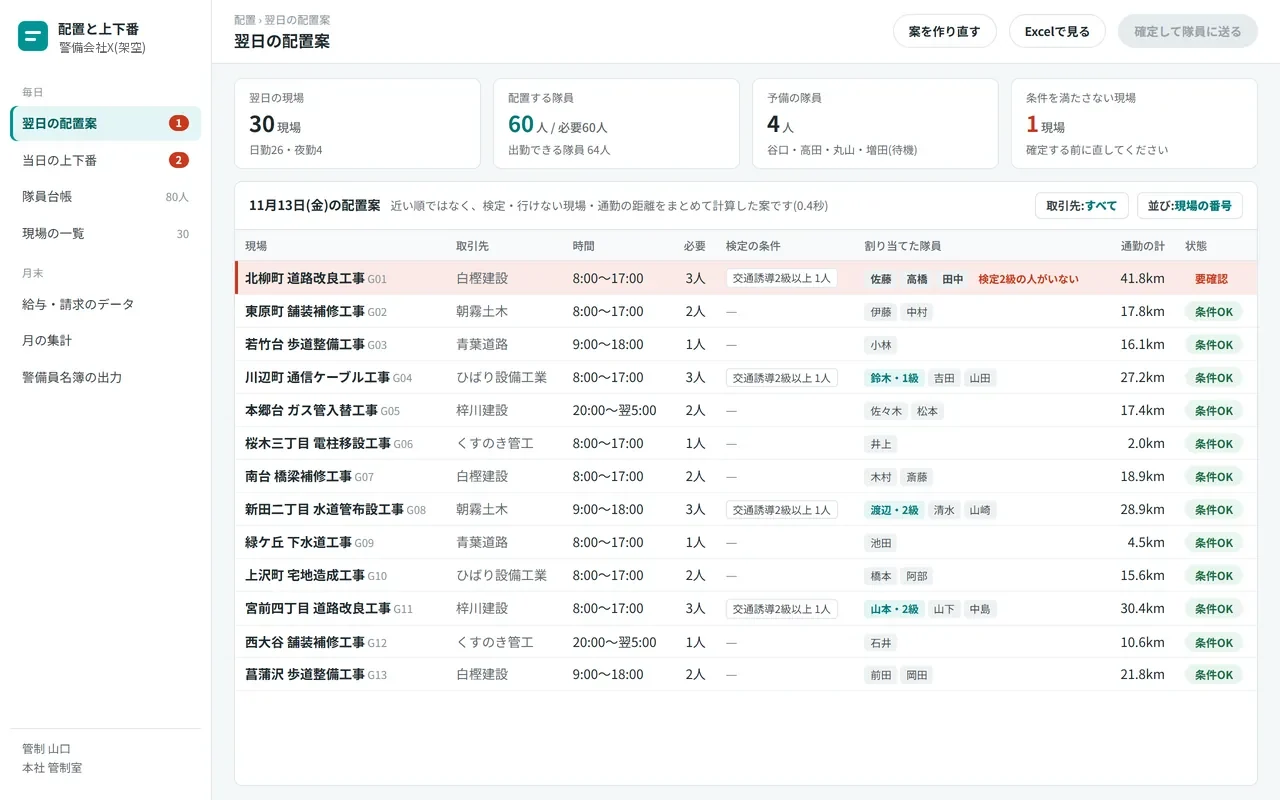The height and width of the screenshot is (800, 1280).
Task: Click the 田中 guard chip
Action: (953, 279)
